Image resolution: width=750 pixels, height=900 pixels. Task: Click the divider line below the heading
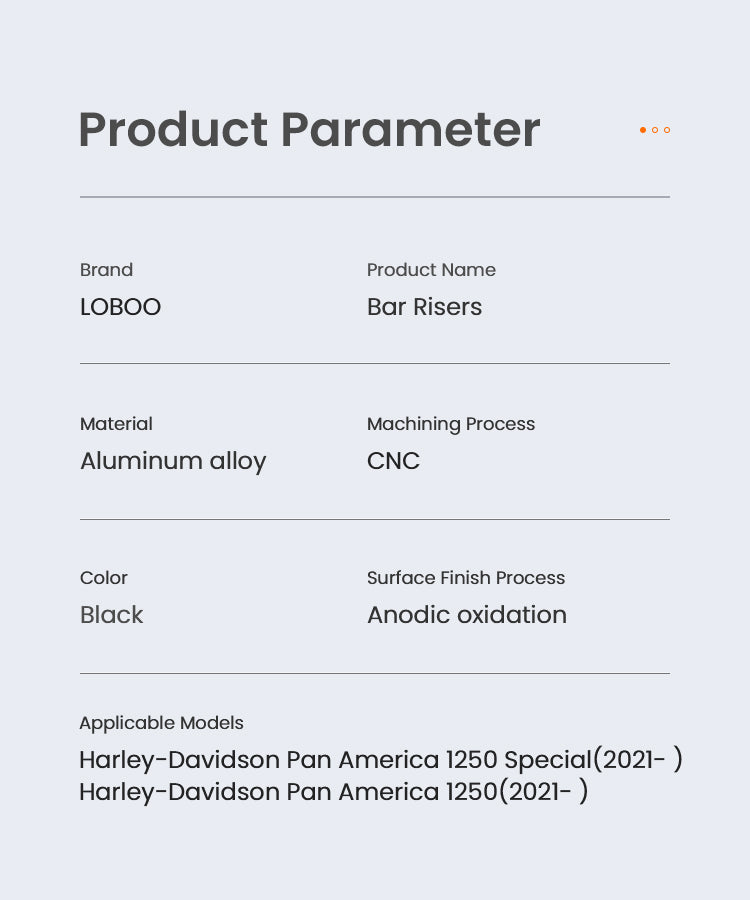(375, 197)
